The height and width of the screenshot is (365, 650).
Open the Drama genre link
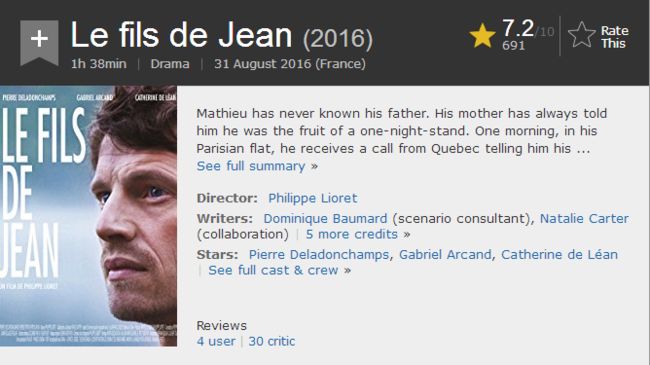point(170,64)
